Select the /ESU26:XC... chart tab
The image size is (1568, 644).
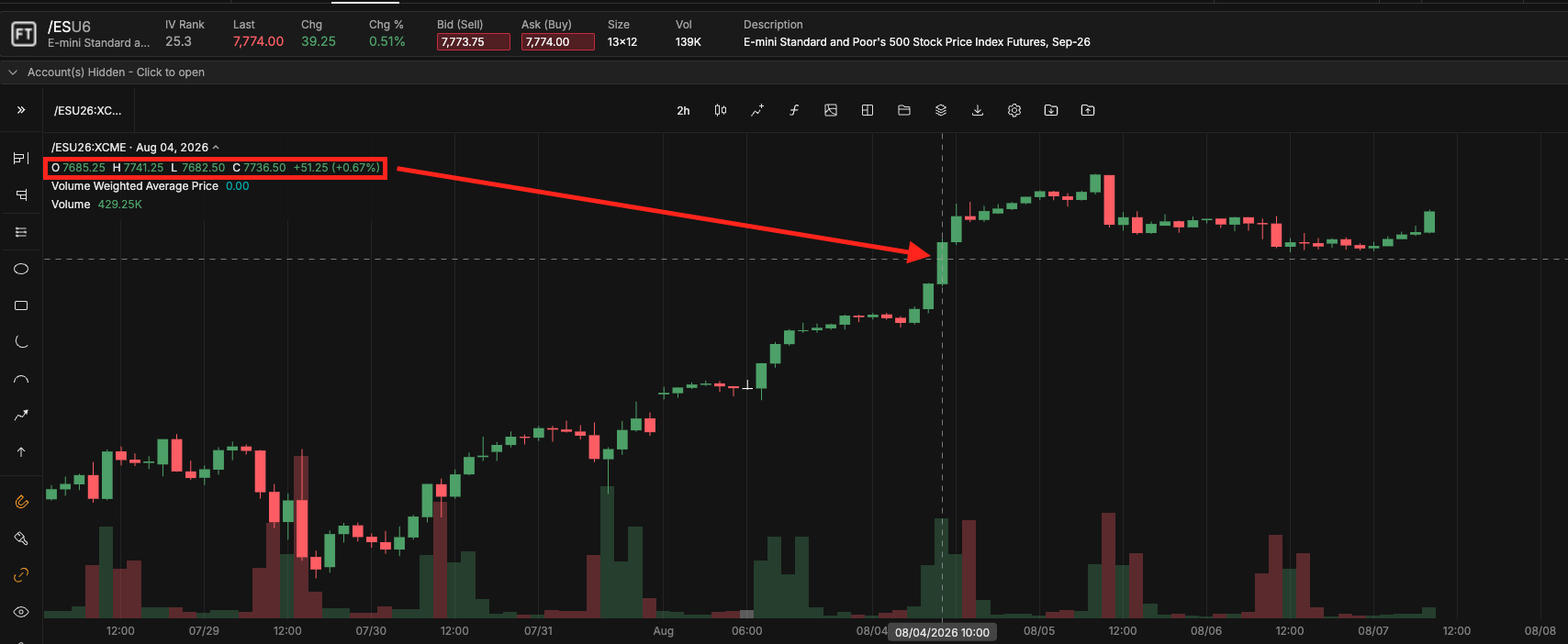(87, 111)
